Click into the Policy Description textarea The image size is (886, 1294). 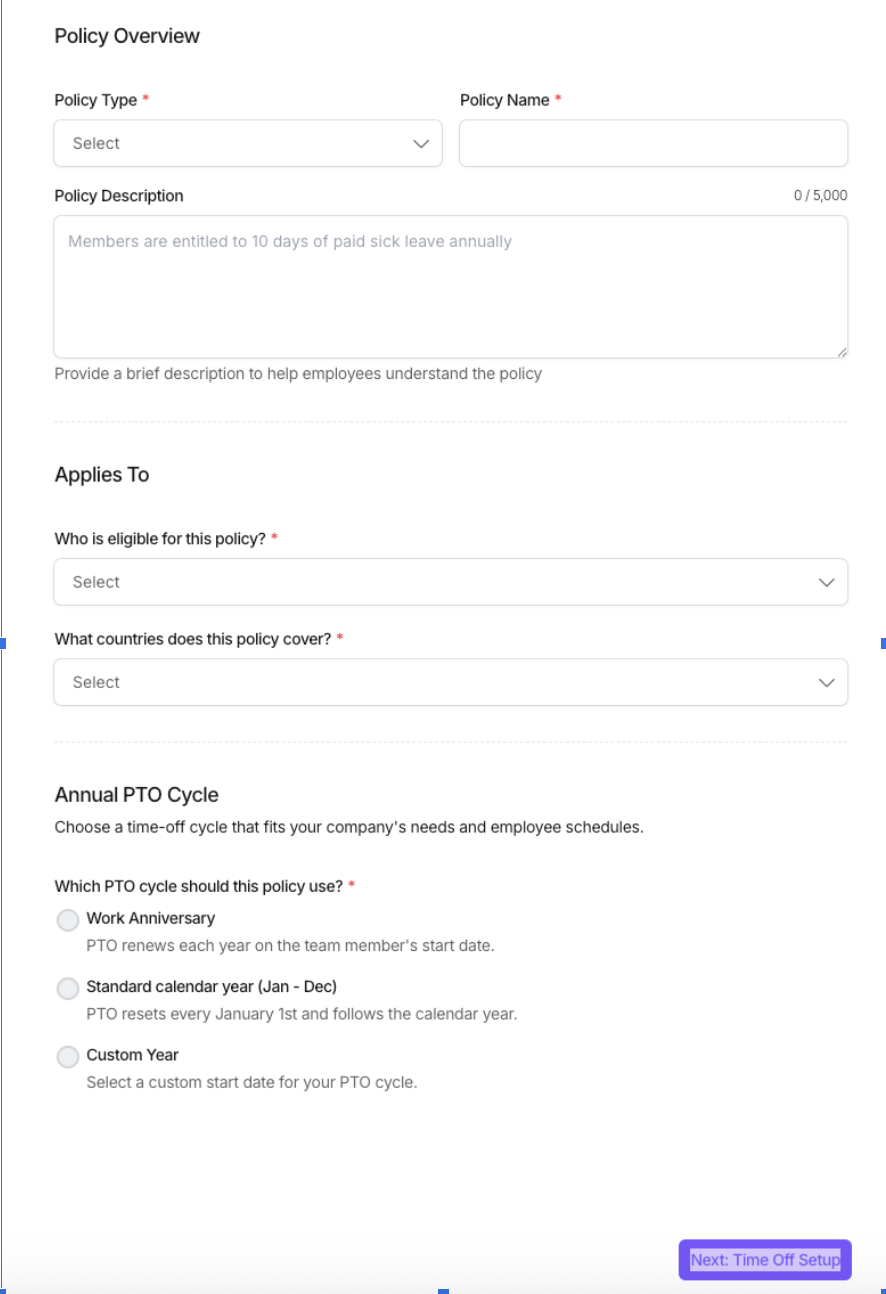(450, 287)
